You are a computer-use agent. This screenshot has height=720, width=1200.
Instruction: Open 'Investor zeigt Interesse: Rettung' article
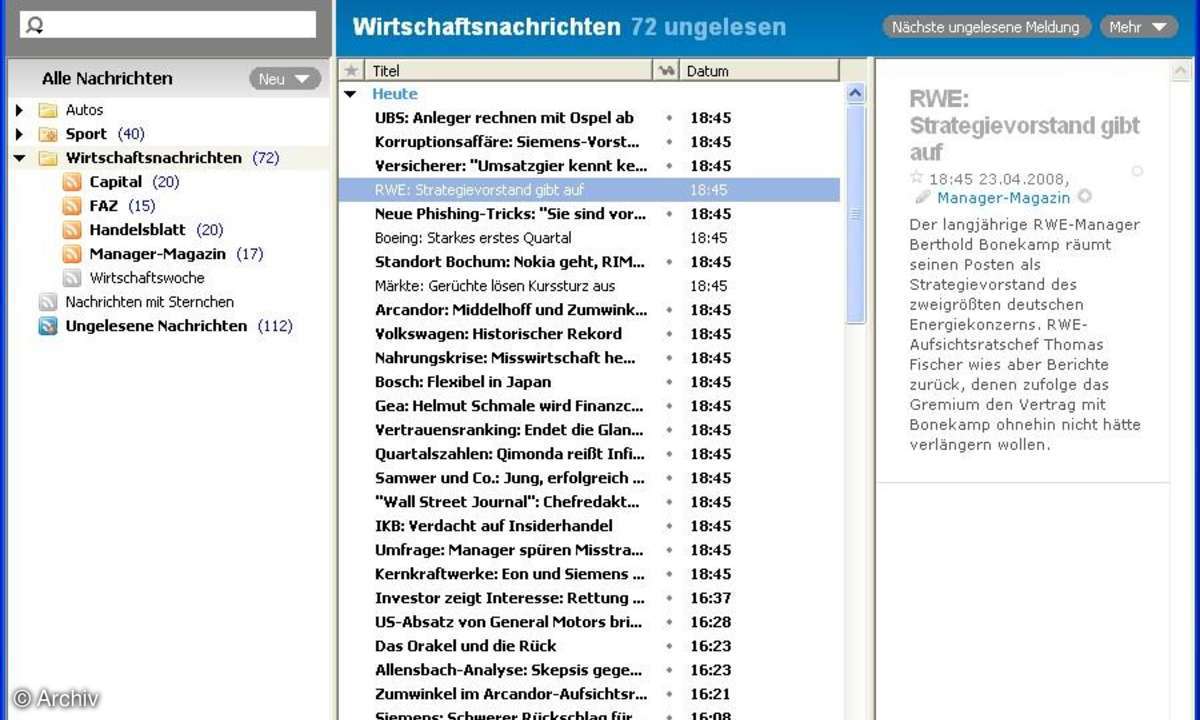coord(509,598)
